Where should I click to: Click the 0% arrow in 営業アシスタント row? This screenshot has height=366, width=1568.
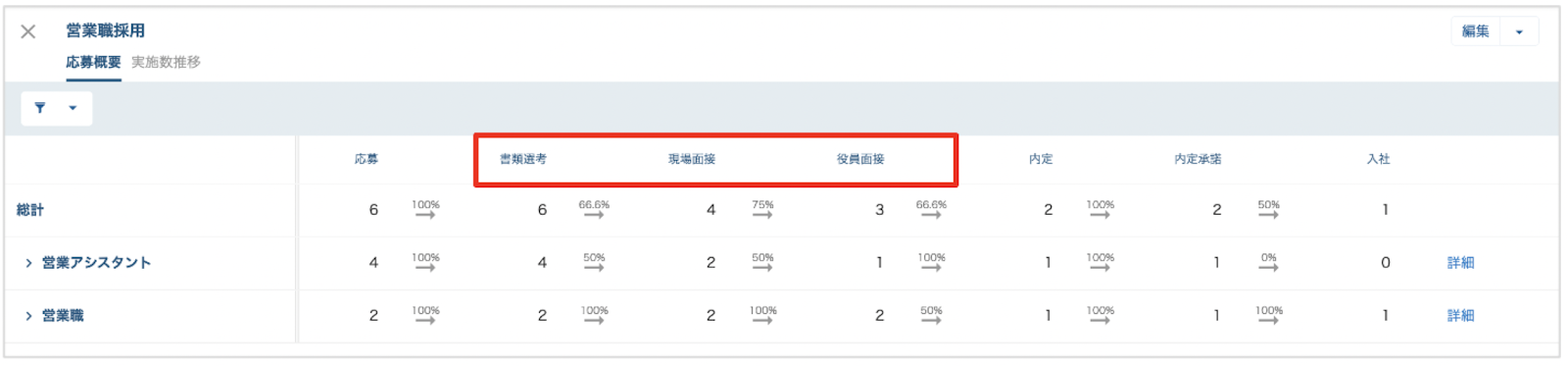click(x=1269, y=262)
